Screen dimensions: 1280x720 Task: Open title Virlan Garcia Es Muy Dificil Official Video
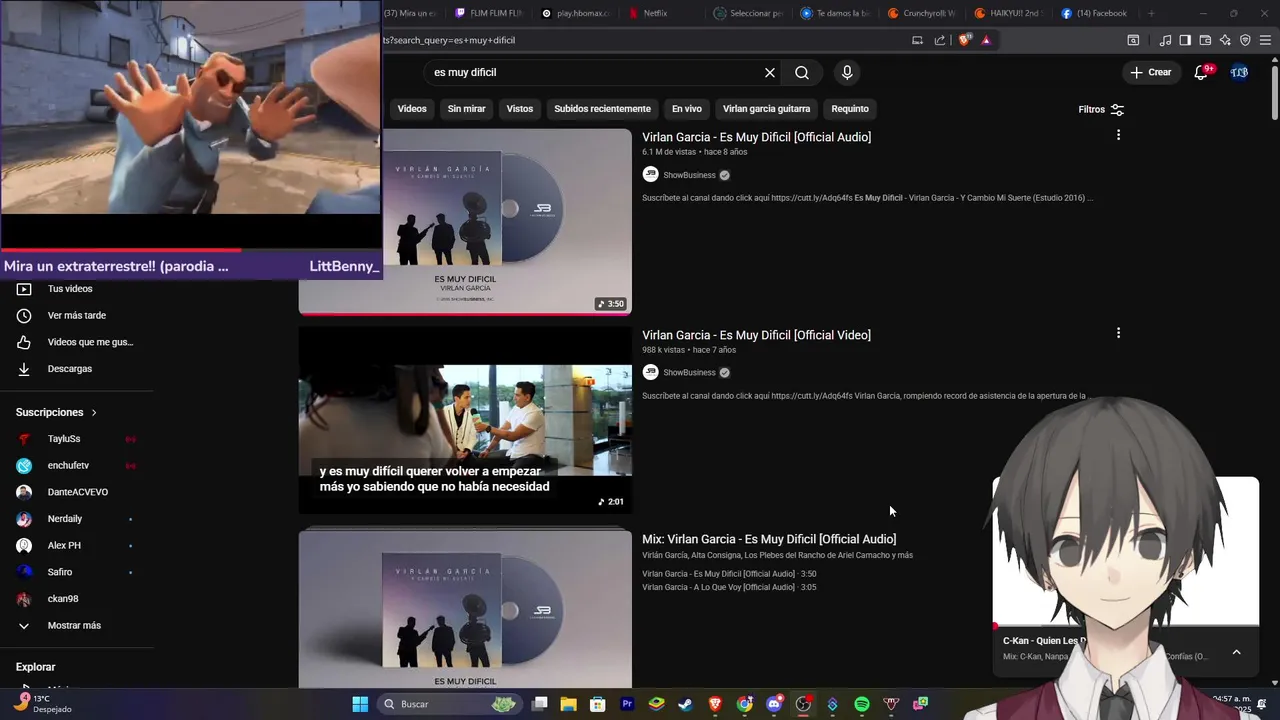756,335
